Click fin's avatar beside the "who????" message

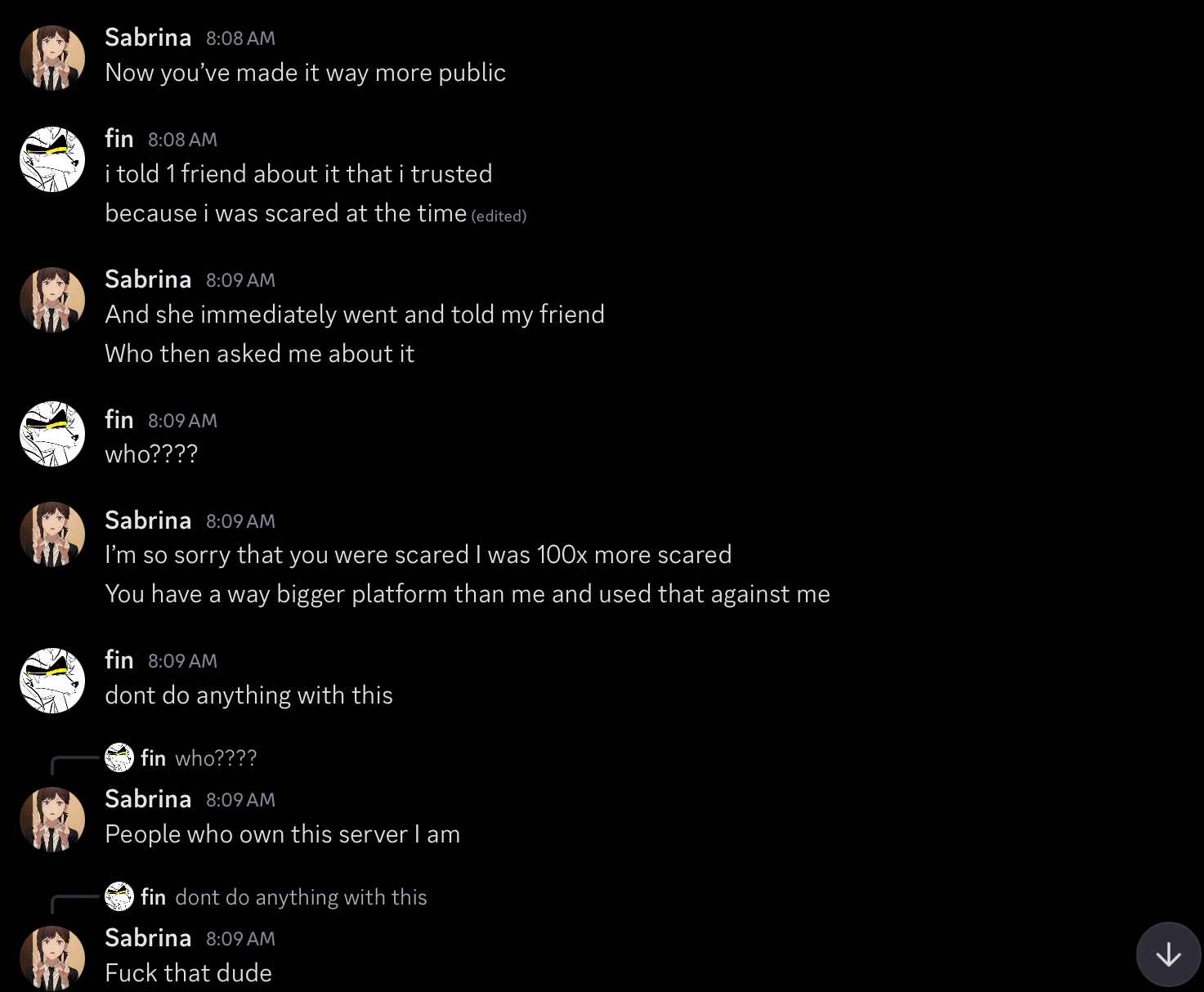tap(52, 433)
